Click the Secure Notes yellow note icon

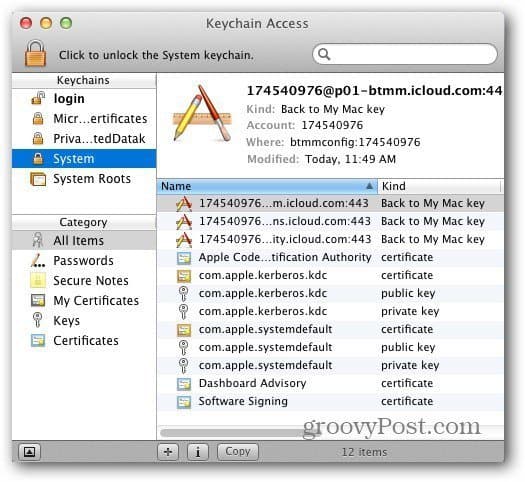38,280
